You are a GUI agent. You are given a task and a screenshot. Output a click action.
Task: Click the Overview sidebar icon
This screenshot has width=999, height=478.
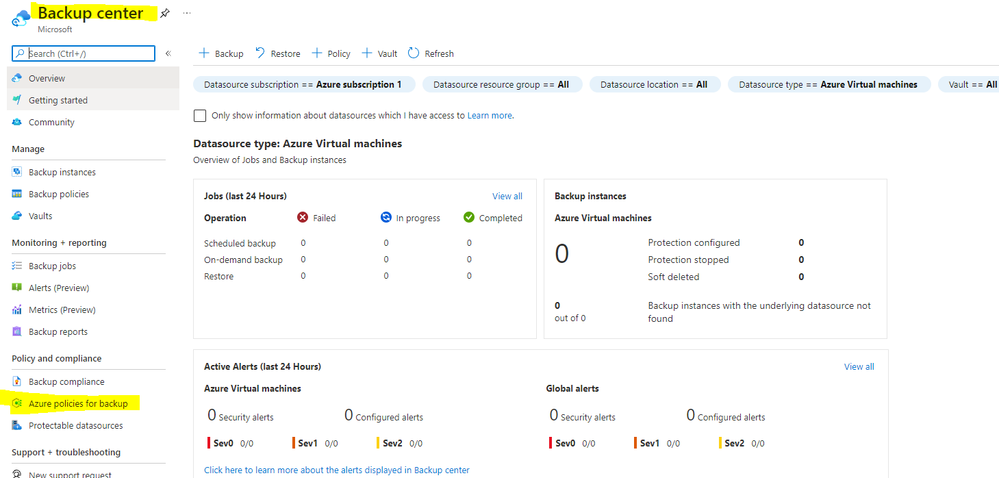point(17,78)
